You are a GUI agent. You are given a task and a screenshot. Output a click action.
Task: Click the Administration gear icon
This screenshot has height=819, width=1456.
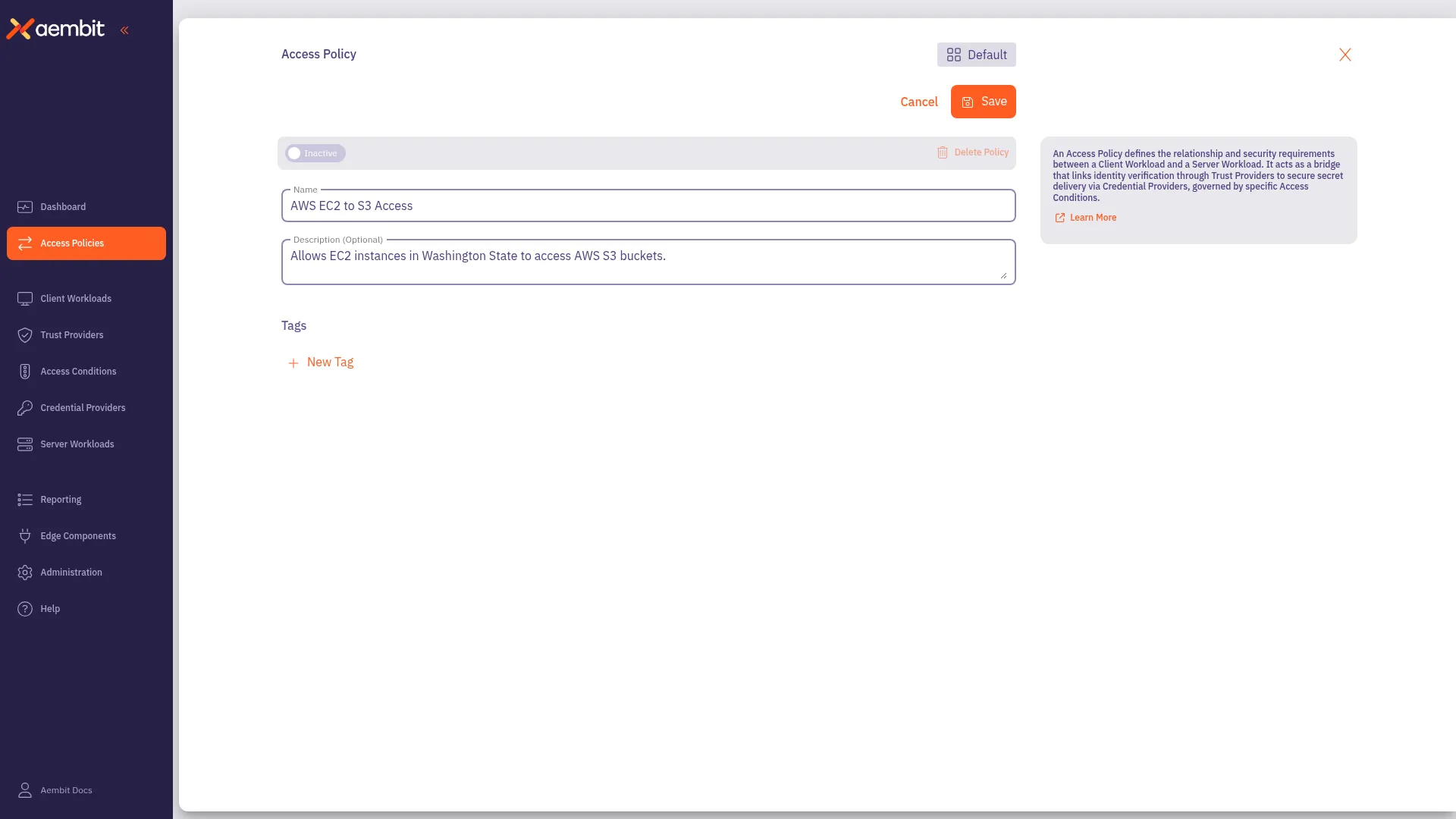point(25,573)
